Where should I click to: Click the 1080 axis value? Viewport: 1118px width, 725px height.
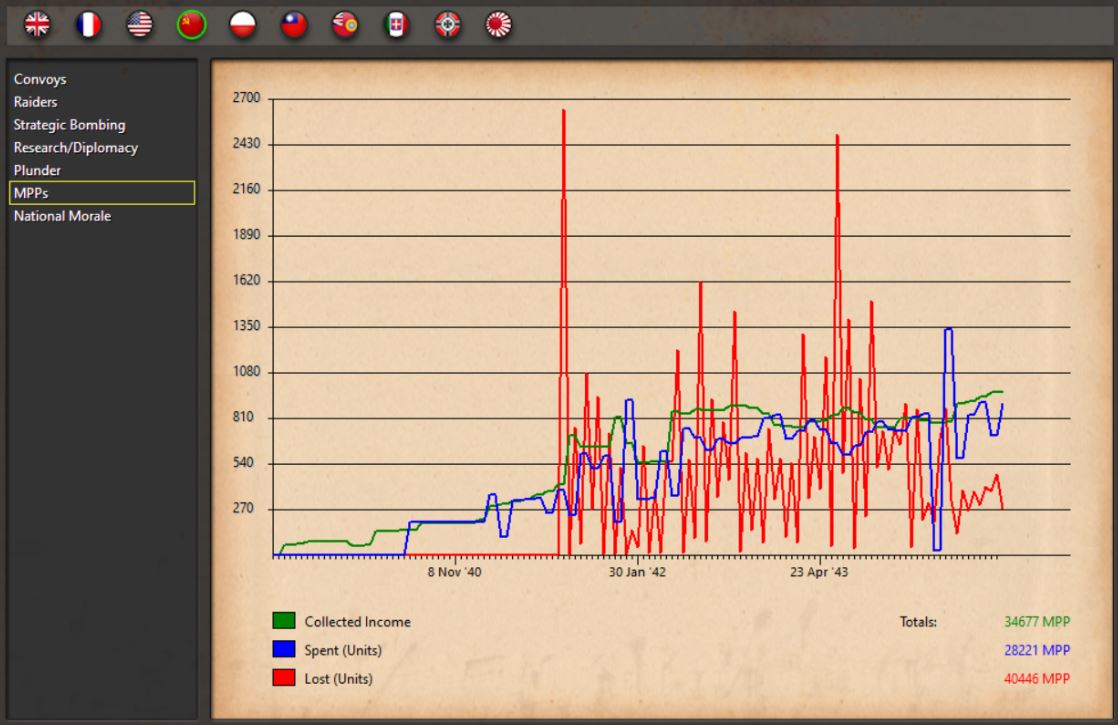(247, 371)
